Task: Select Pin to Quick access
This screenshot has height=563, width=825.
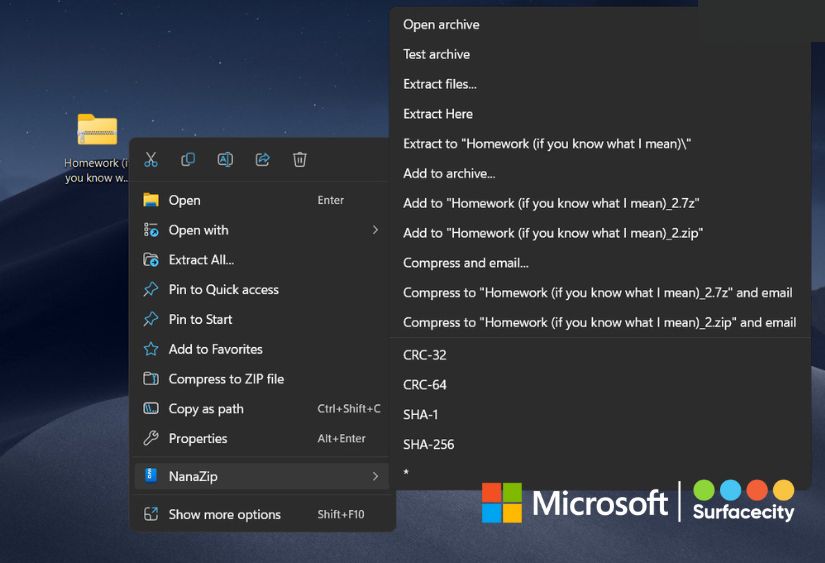Action: click(x=223, y=290)
